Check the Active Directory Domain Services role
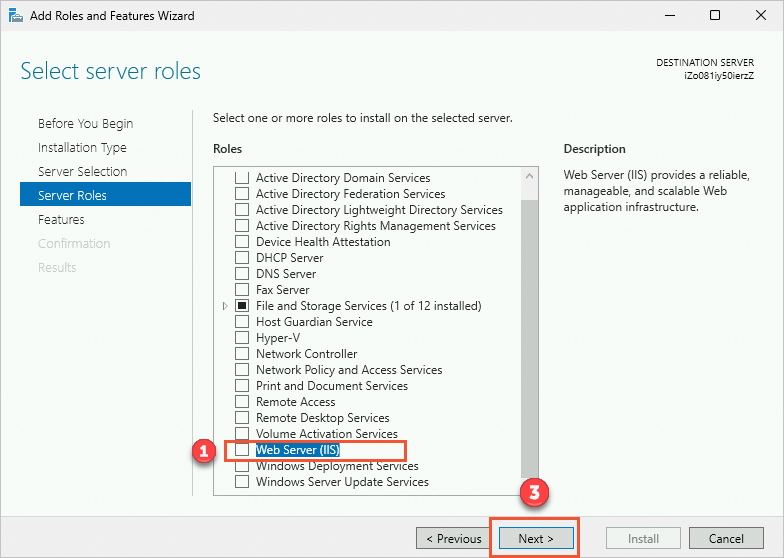 (242, 178)
